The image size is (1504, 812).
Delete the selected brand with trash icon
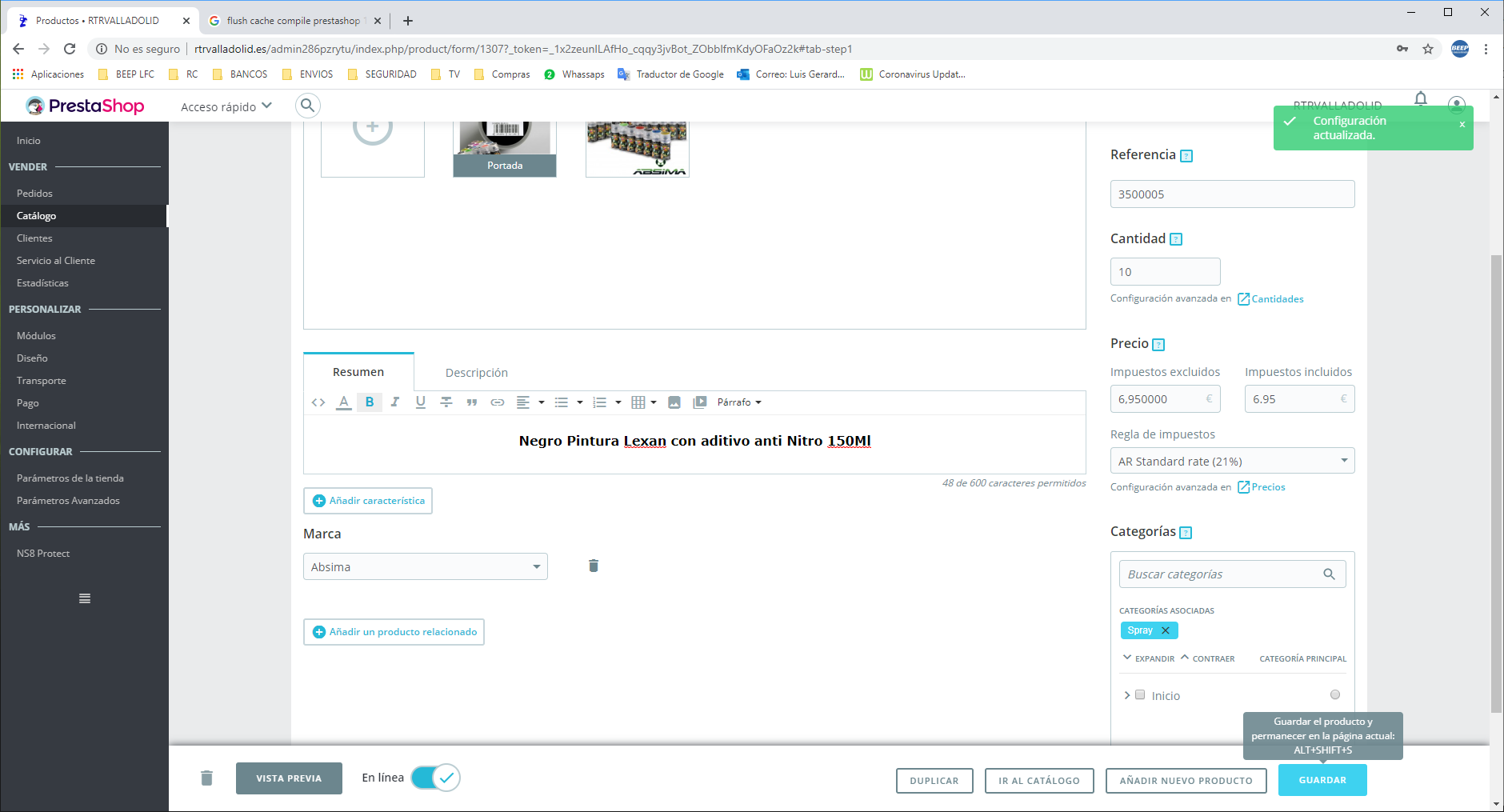point(594,566)
